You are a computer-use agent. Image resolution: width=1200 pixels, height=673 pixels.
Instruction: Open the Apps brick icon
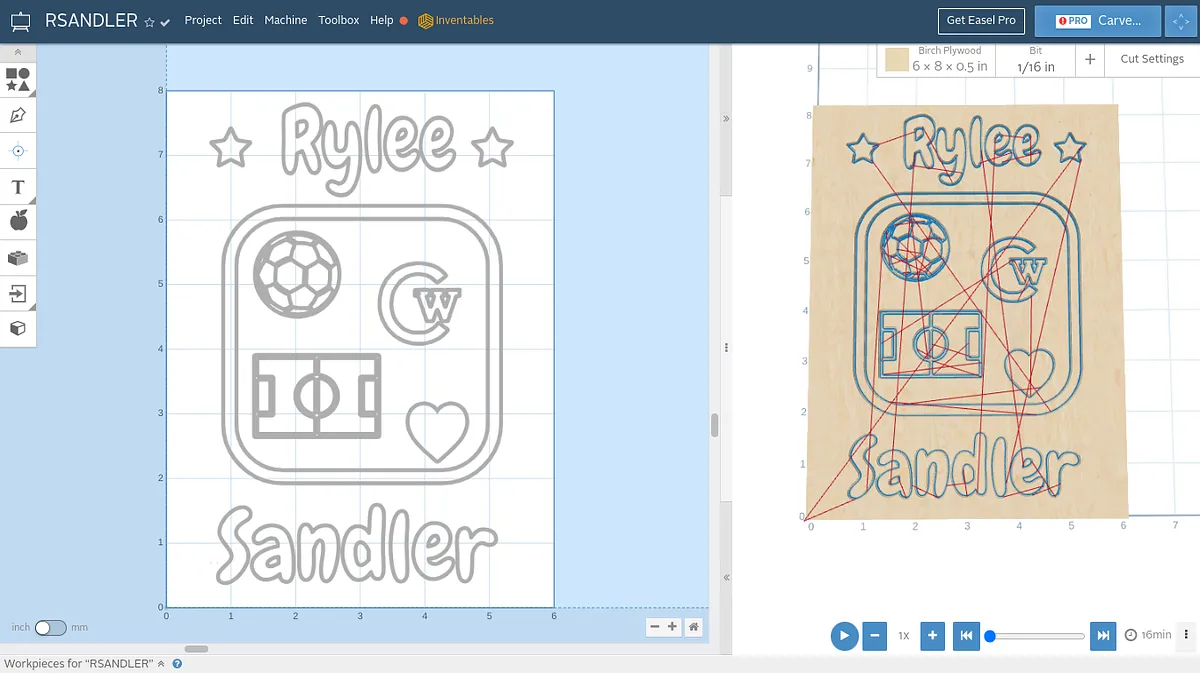18,258
